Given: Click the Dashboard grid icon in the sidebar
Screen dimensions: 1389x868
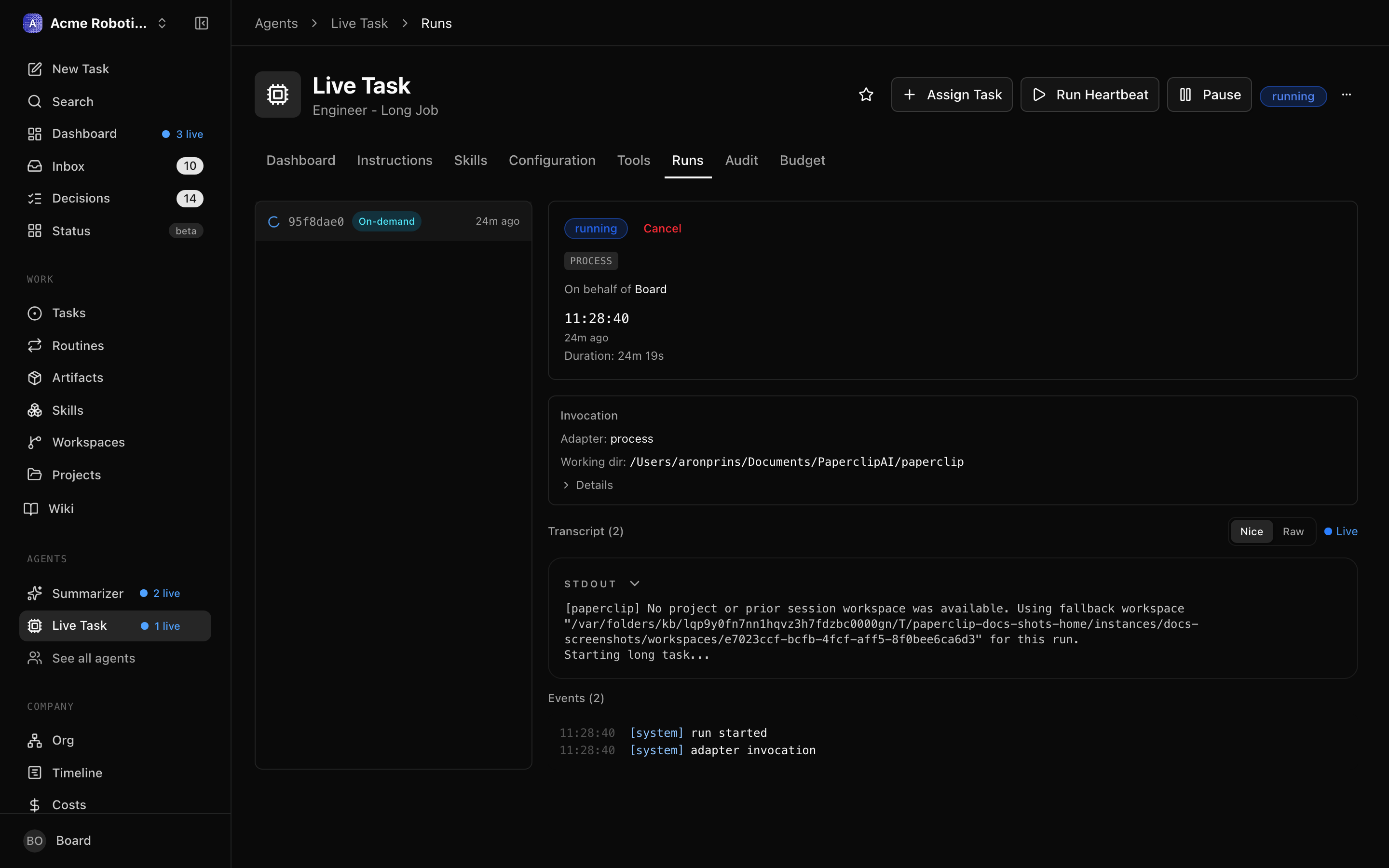Looking at the screenshot, I should click(x=34, y=134).
